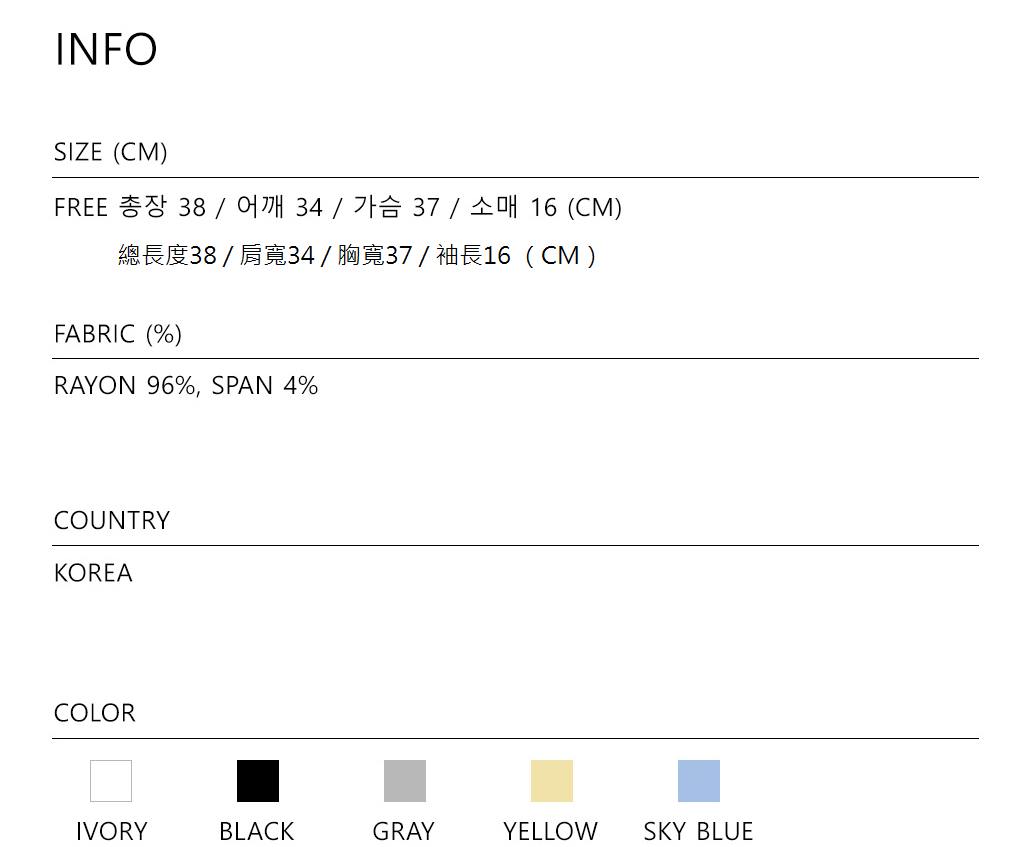Click the BLACK color label

pos(257,831)
